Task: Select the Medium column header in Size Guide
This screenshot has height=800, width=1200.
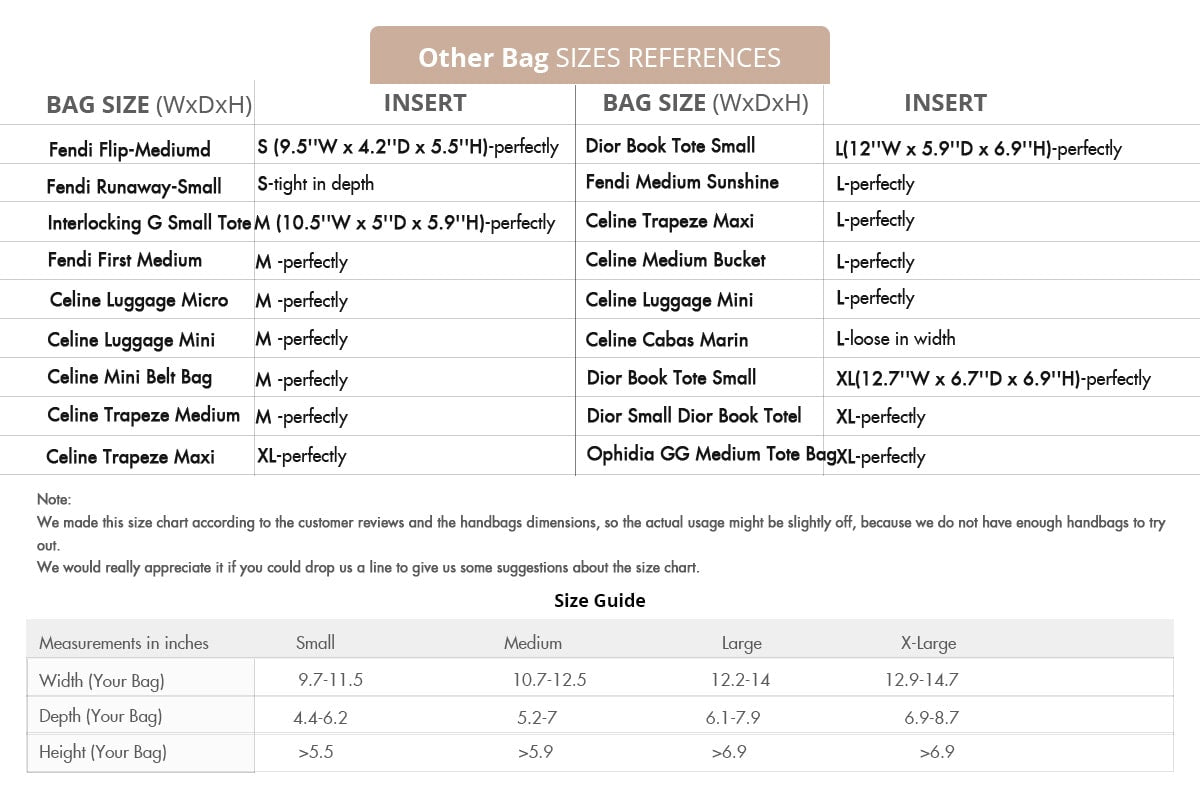Action: [x=533, y=643]
